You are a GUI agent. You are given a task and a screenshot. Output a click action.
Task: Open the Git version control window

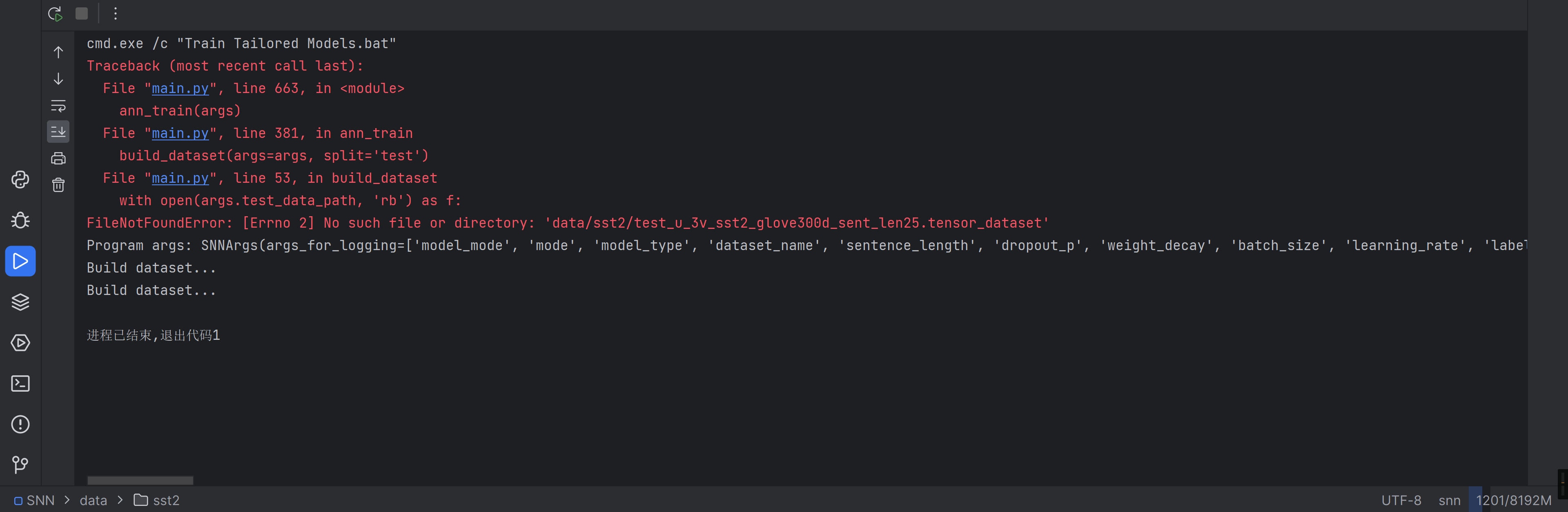pyautogui.click(x=20, y=465)
